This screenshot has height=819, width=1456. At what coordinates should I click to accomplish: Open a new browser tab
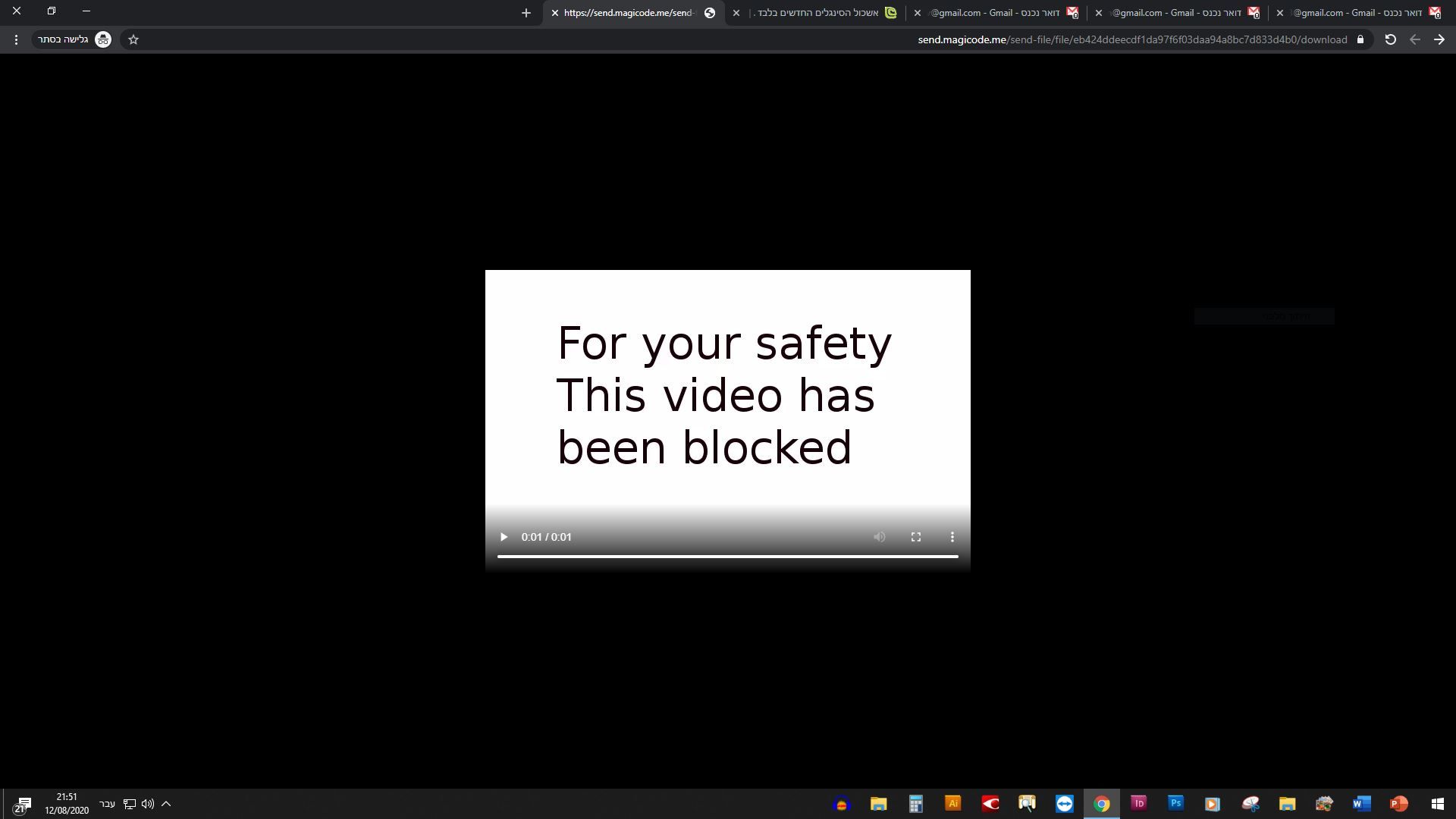tap(526, 13)
